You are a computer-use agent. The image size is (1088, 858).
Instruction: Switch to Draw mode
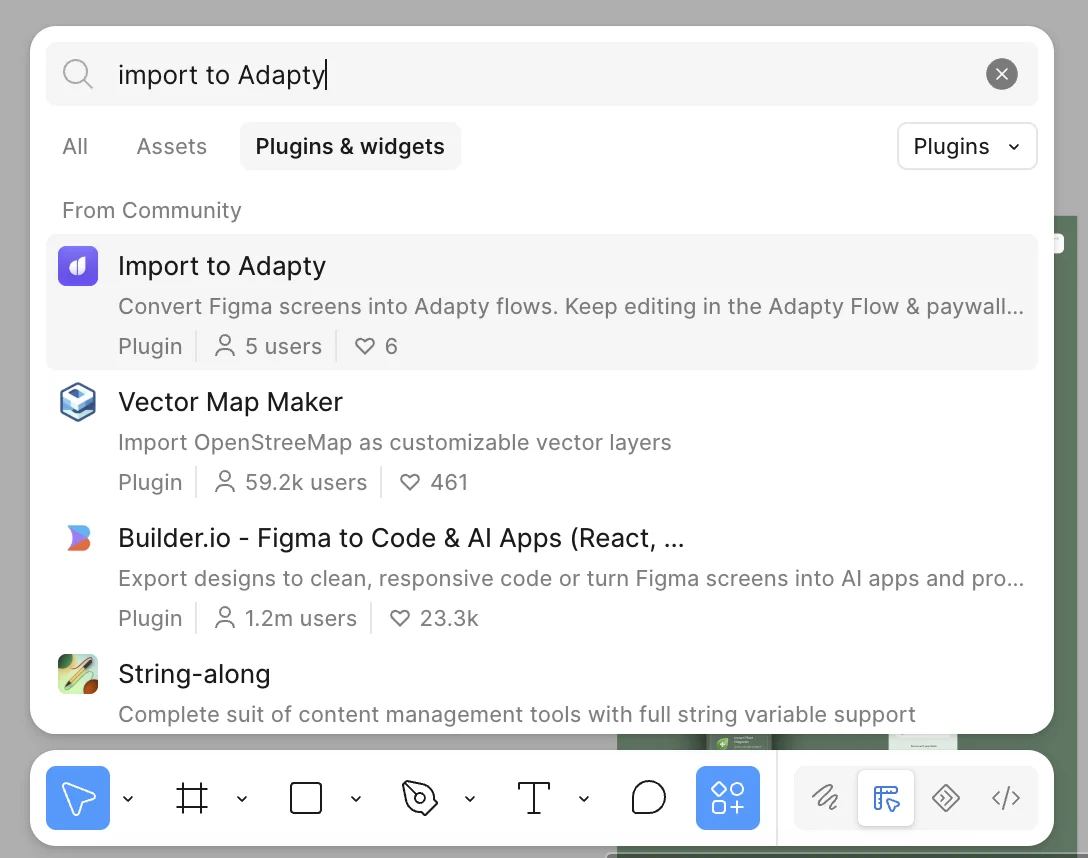[825, 798]
